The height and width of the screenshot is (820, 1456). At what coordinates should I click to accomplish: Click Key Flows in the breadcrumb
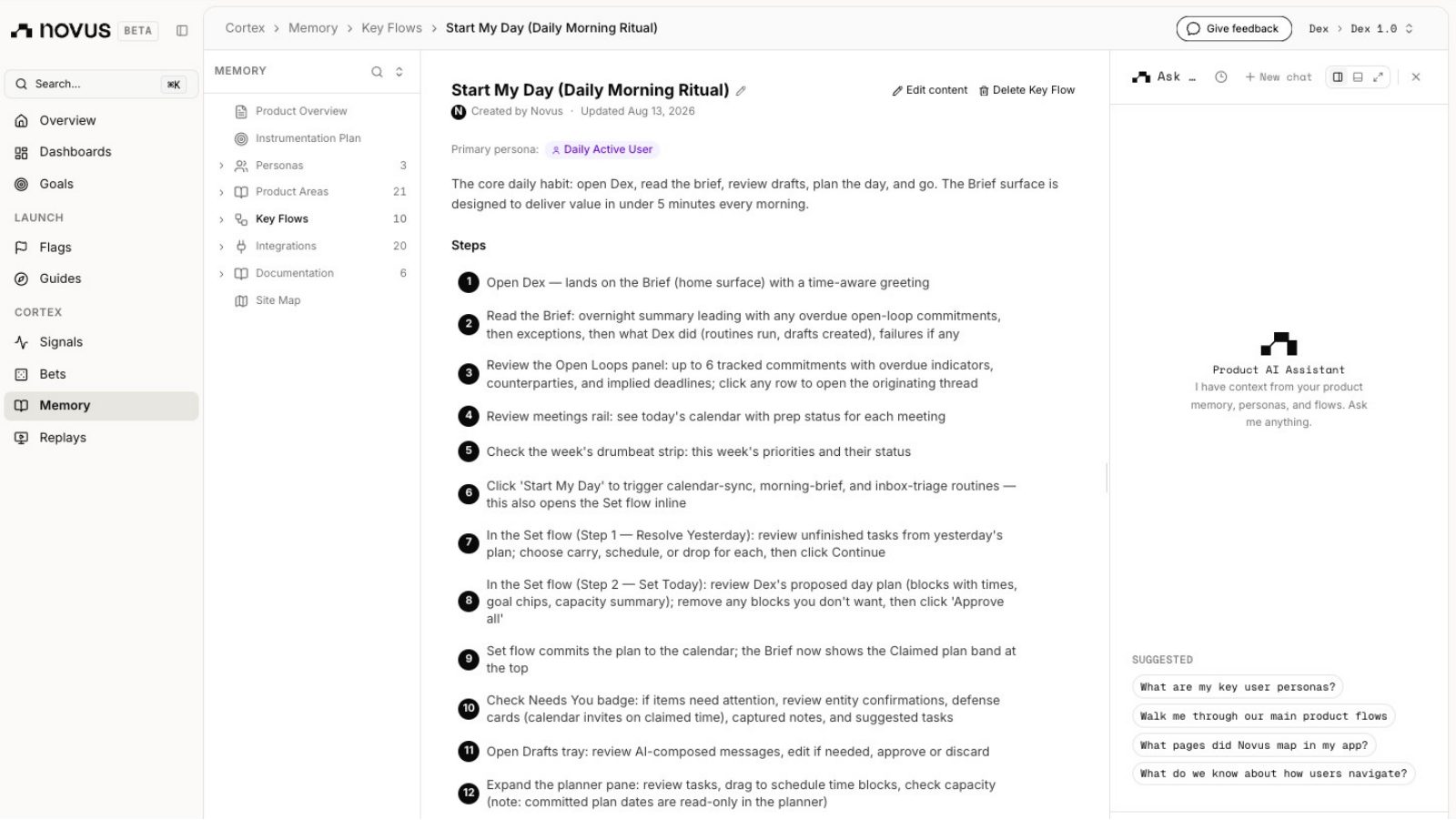point(391,28)
